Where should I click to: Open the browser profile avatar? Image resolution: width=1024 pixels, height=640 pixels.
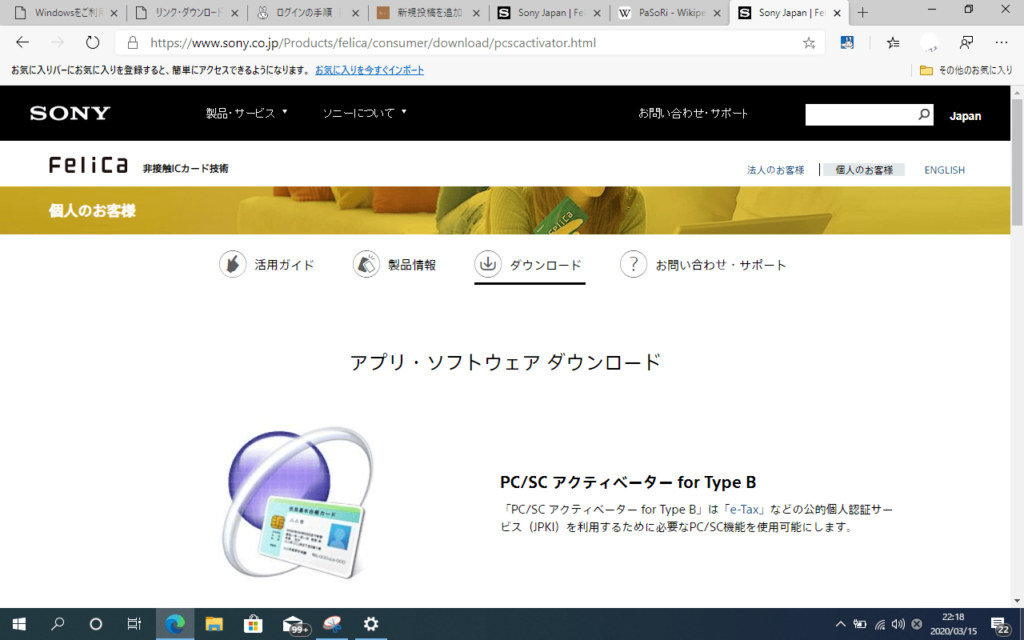pyautogui.click(x=929, y=43)
